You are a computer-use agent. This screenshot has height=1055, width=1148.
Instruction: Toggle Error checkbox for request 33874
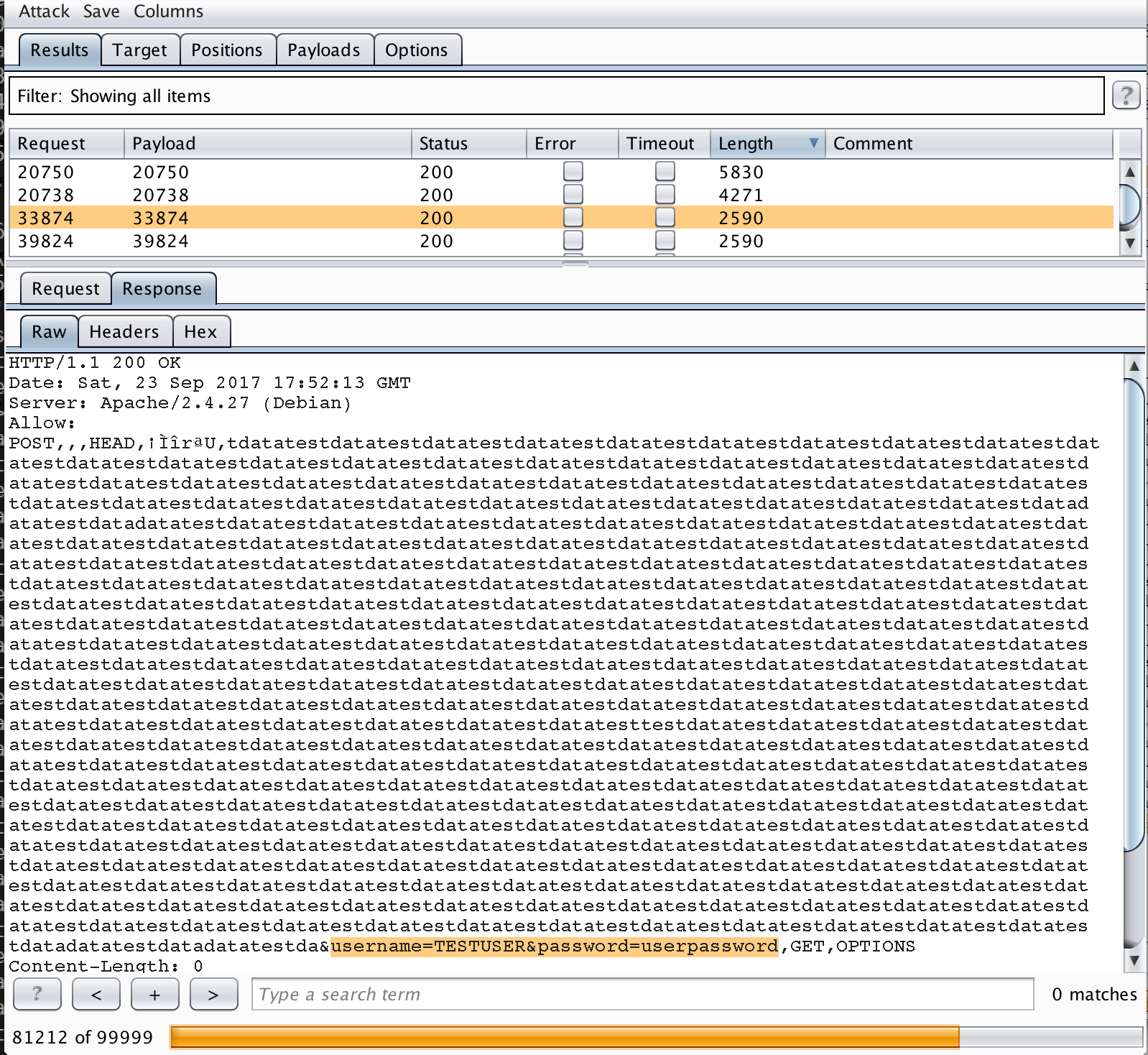coord(573,217)
